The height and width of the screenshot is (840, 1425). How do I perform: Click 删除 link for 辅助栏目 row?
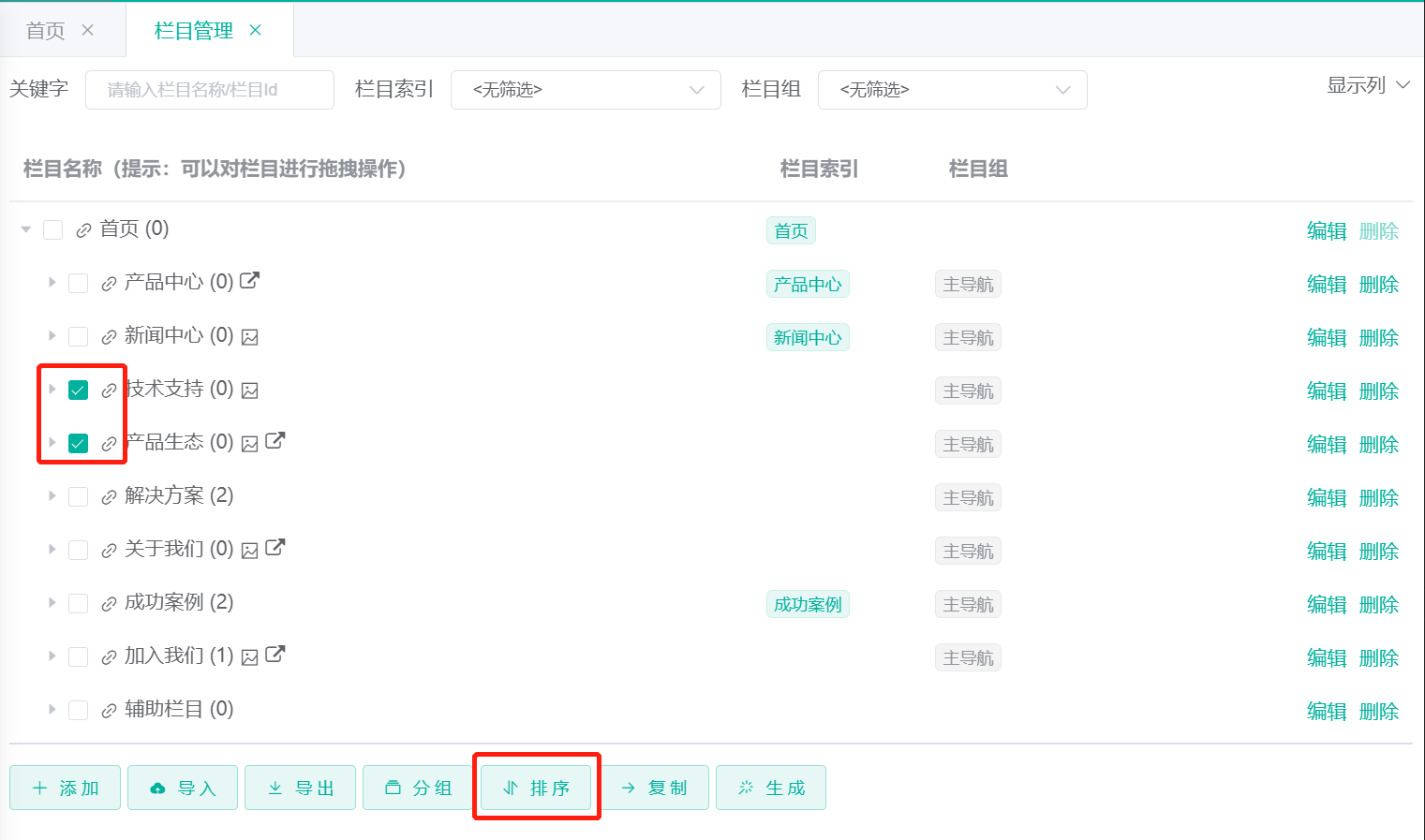pyautogui.click(x=1378, y=712)
